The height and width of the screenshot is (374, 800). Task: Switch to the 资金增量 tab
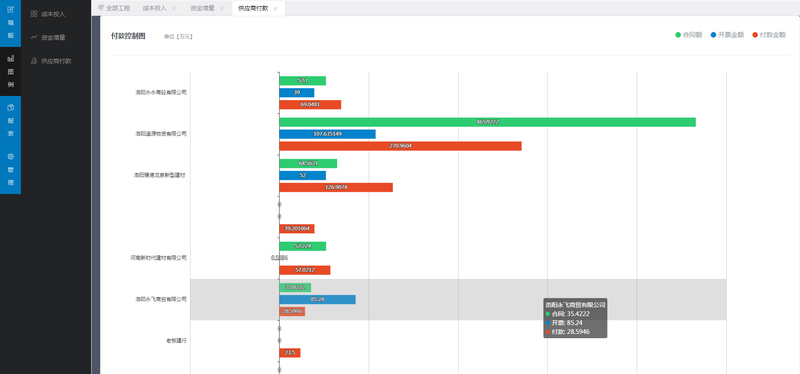tap(203, 8)
